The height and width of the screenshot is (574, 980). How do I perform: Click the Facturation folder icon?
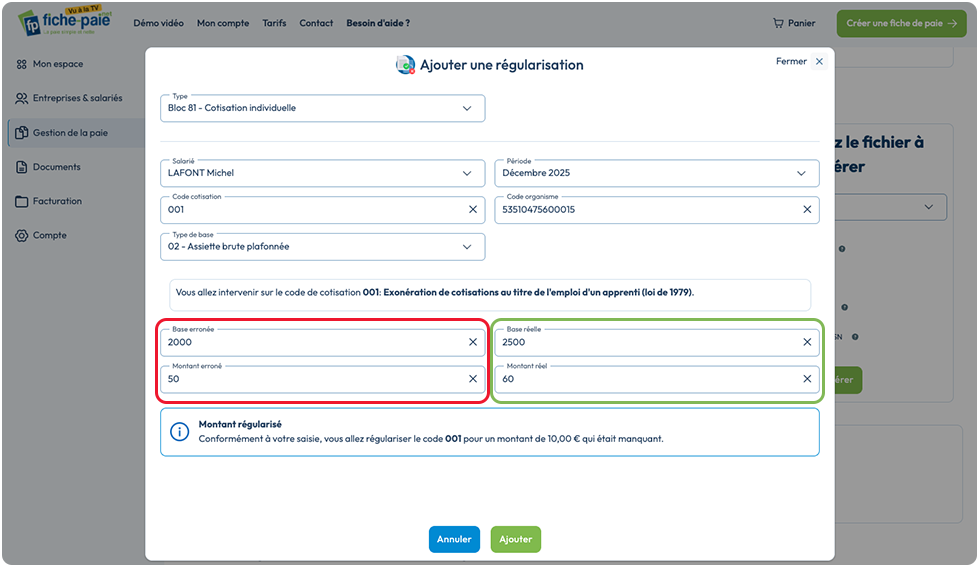pyautogui.click(x=22, y=202)
